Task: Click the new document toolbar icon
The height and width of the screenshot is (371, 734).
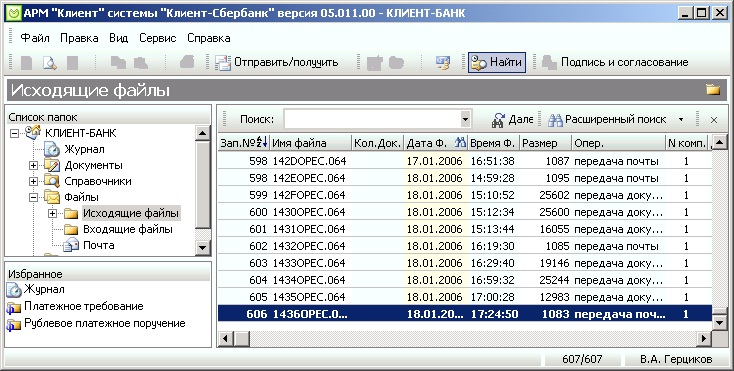Action: (27, 63)
